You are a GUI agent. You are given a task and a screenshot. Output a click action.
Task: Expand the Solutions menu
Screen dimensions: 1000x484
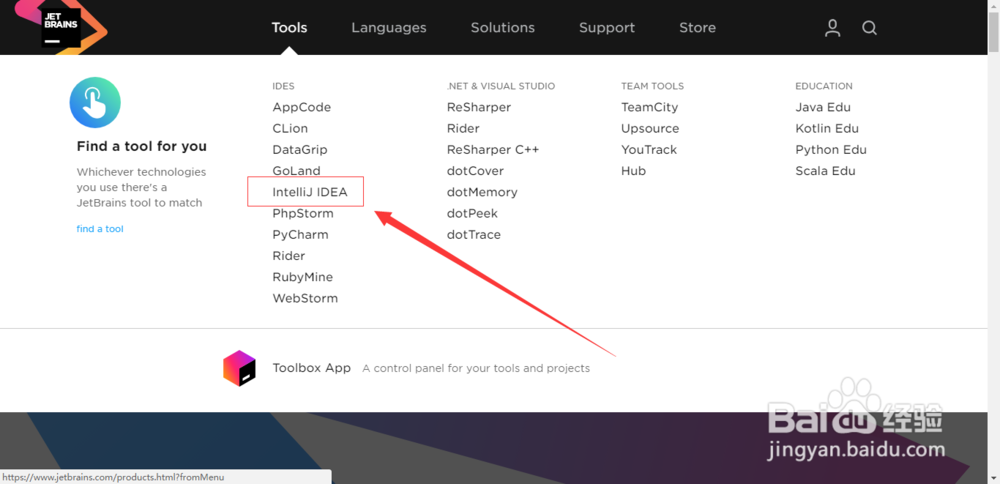tap(503, 27)
